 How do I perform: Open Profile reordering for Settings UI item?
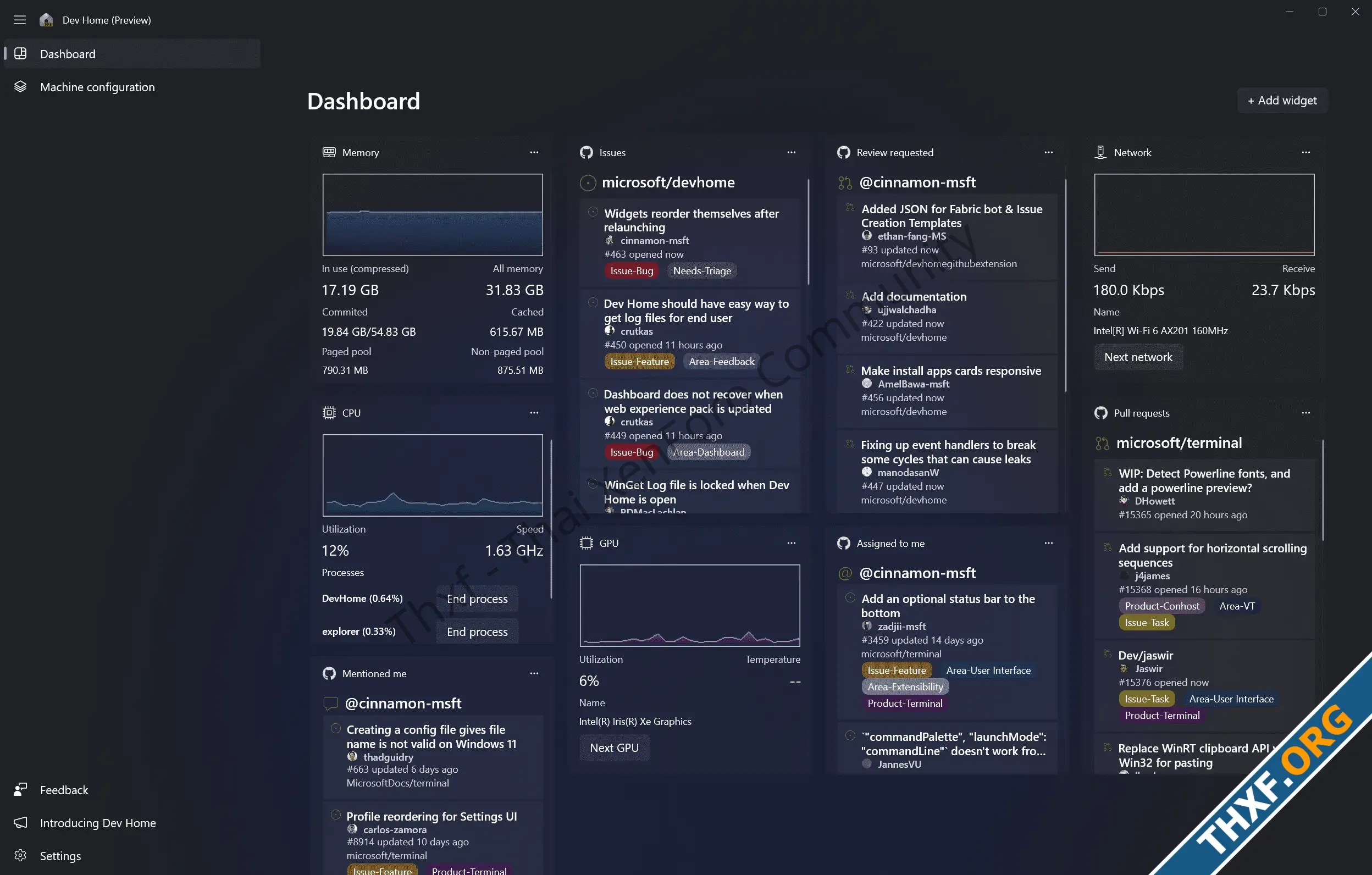(x=433, y=839)
